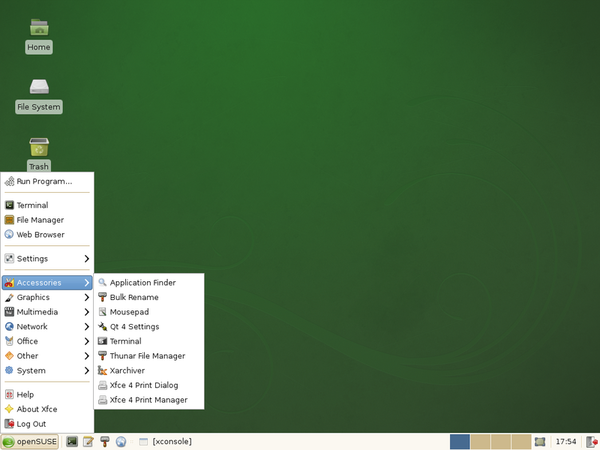Screen dimensions: 600x450
Task: Click the About Xfce star icon
Action: coord(9,409)
